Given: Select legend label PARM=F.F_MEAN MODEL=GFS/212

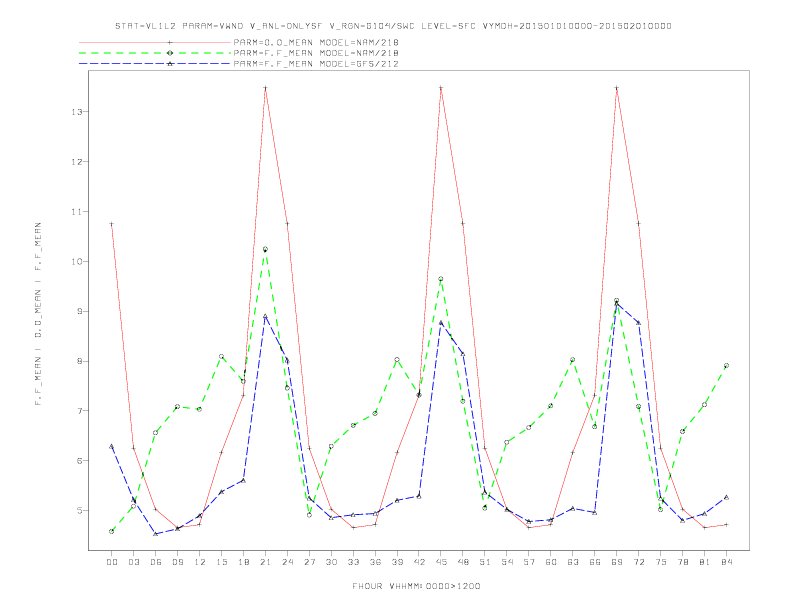Looking at the screenshot, I should 316,64.
